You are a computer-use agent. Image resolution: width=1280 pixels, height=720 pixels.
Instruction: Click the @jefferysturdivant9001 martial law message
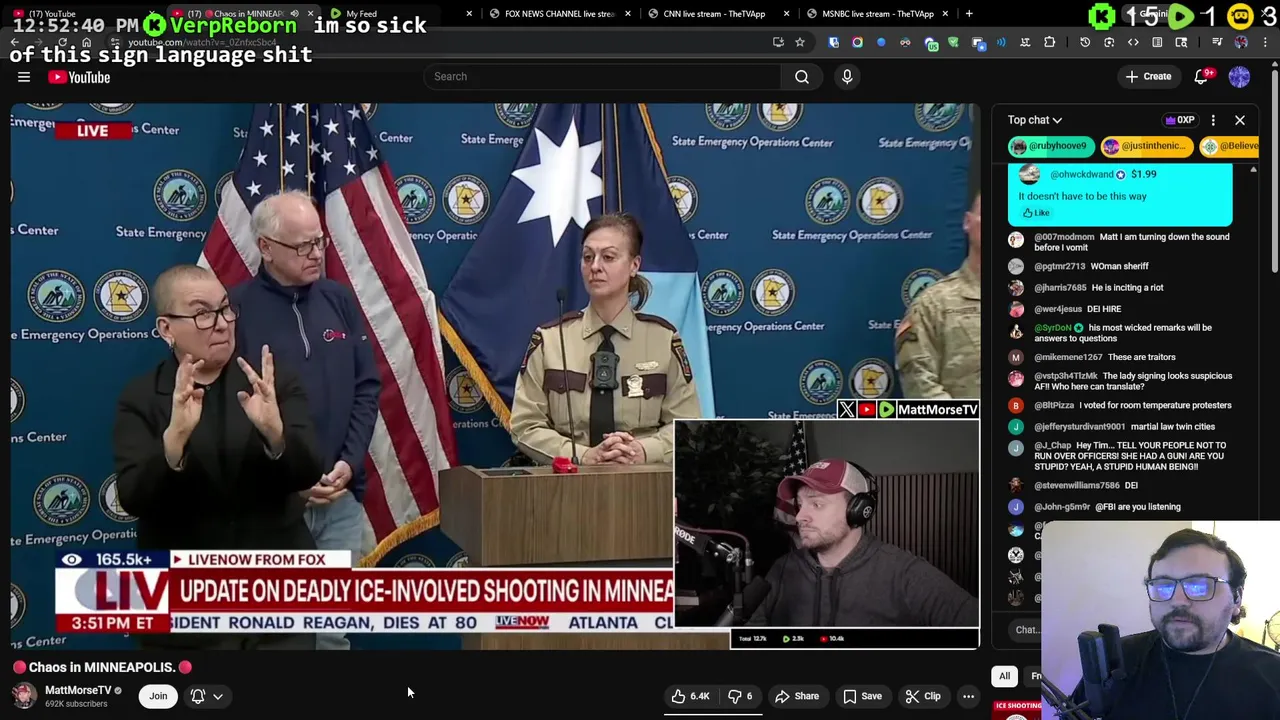click(1125, 426)
